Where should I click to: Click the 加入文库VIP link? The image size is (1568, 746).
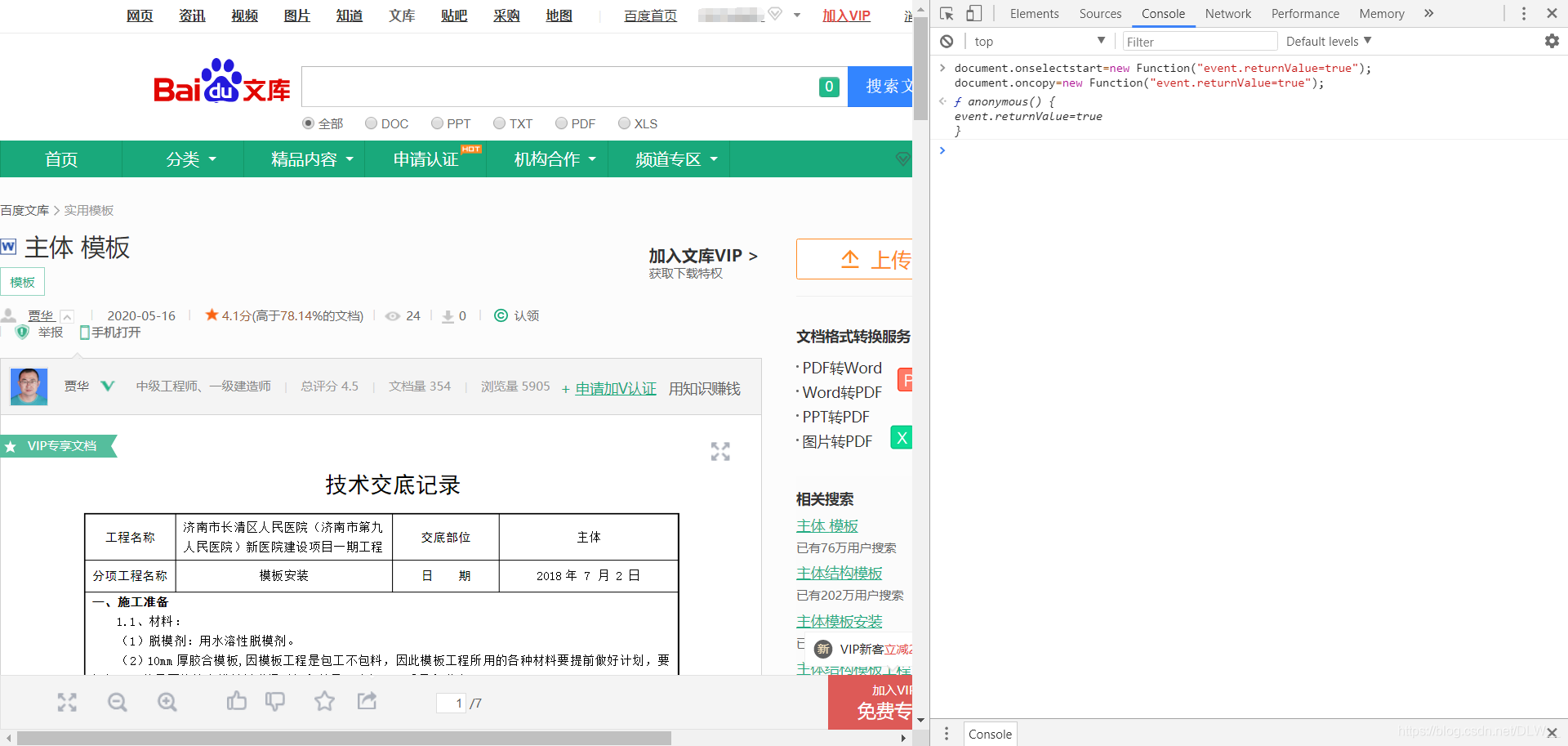click(703, 255)
